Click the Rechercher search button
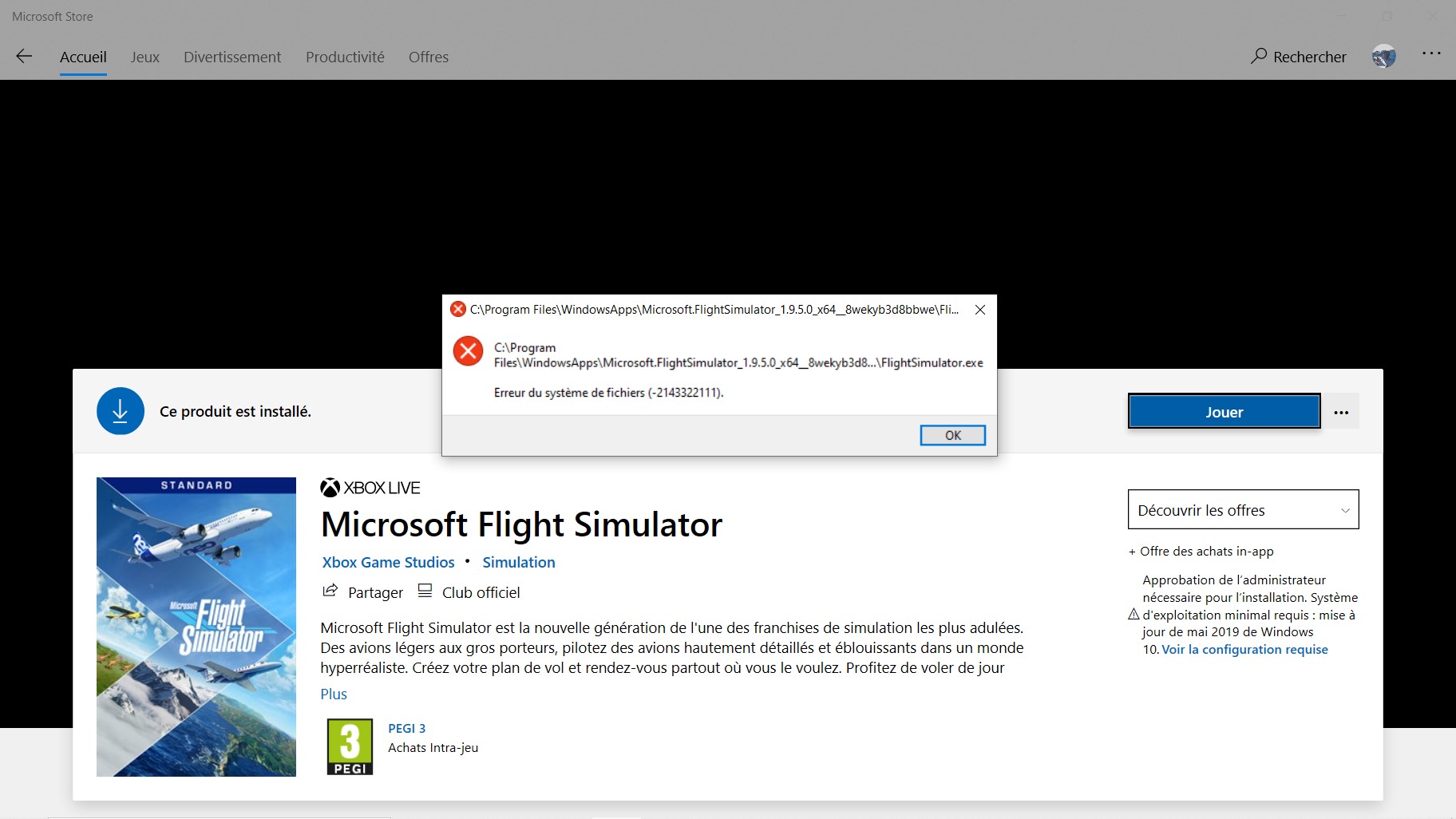 coord(1299,57)
